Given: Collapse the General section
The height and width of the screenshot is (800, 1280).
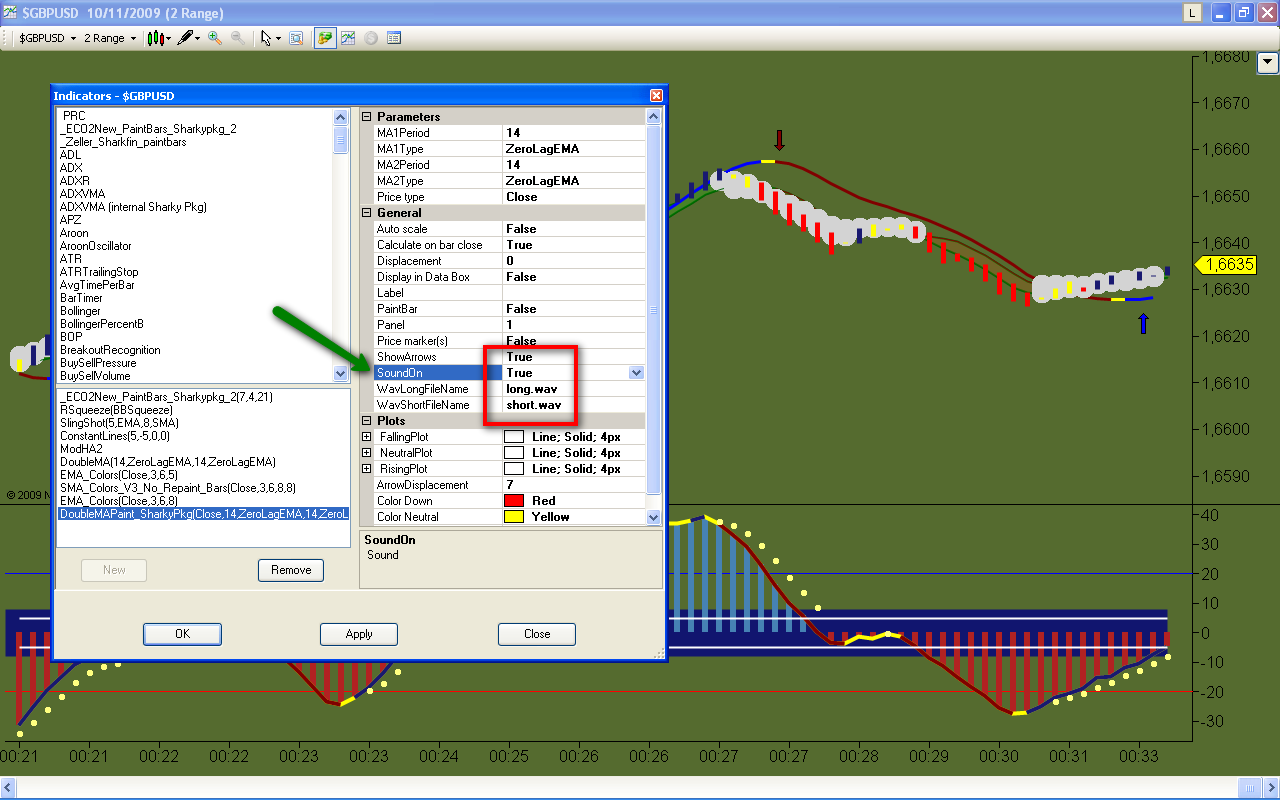Looking at the screenshot, I should [x=367, y=213].
